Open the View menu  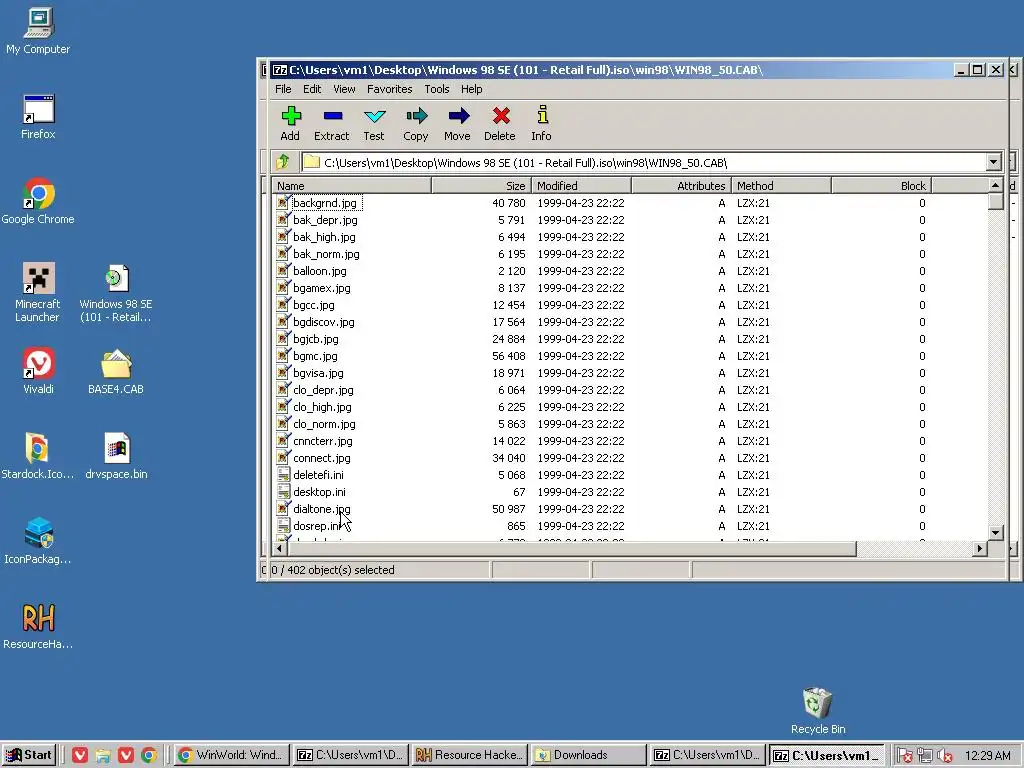point(344,89)
